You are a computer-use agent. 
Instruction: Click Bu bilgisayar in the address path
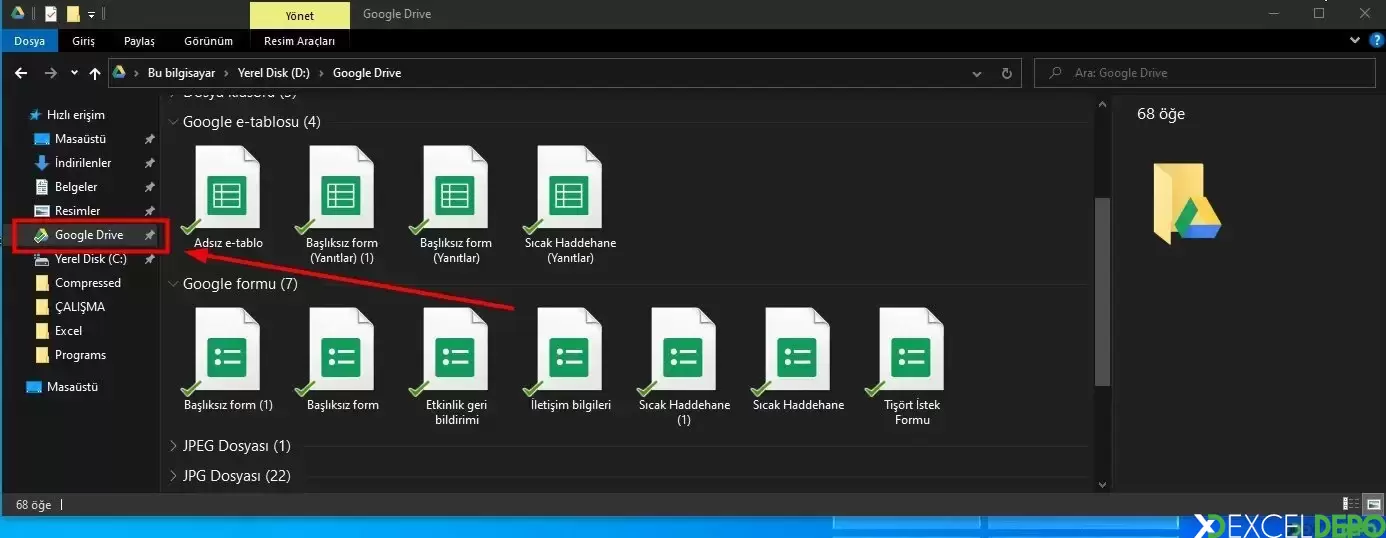pyautogui.click(x=181, y=73)
